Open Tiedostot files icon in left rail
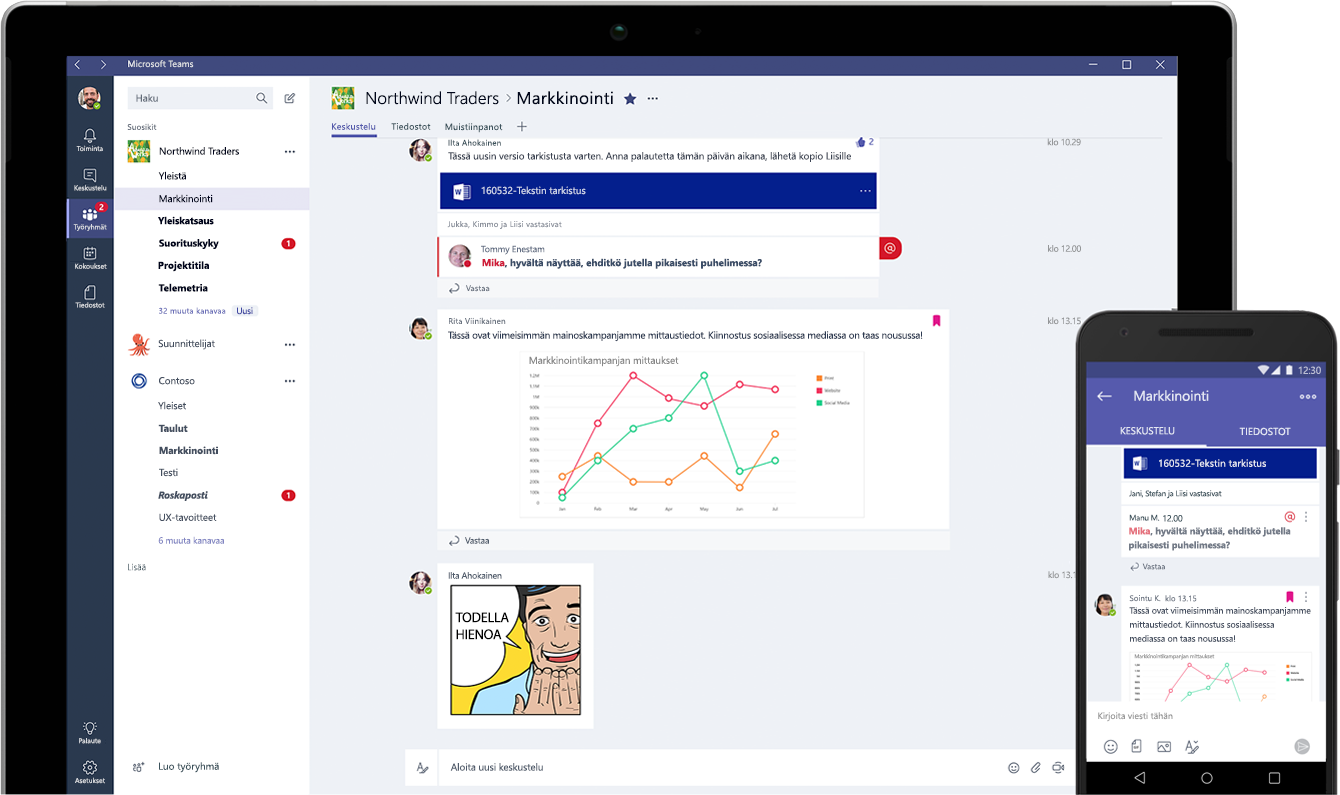Screen dimensions: 1340x795 (x=90, y=295)
